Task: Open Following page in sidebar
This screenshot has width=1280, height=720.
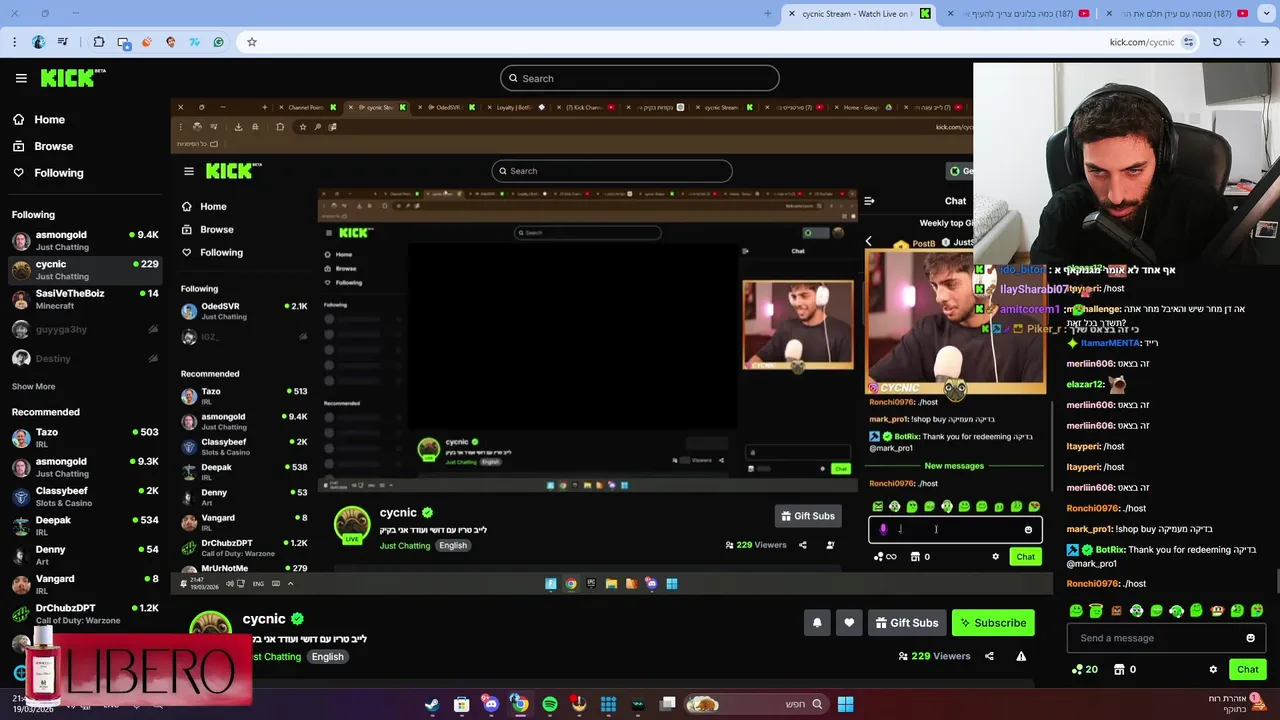Action: click(59, 173)
